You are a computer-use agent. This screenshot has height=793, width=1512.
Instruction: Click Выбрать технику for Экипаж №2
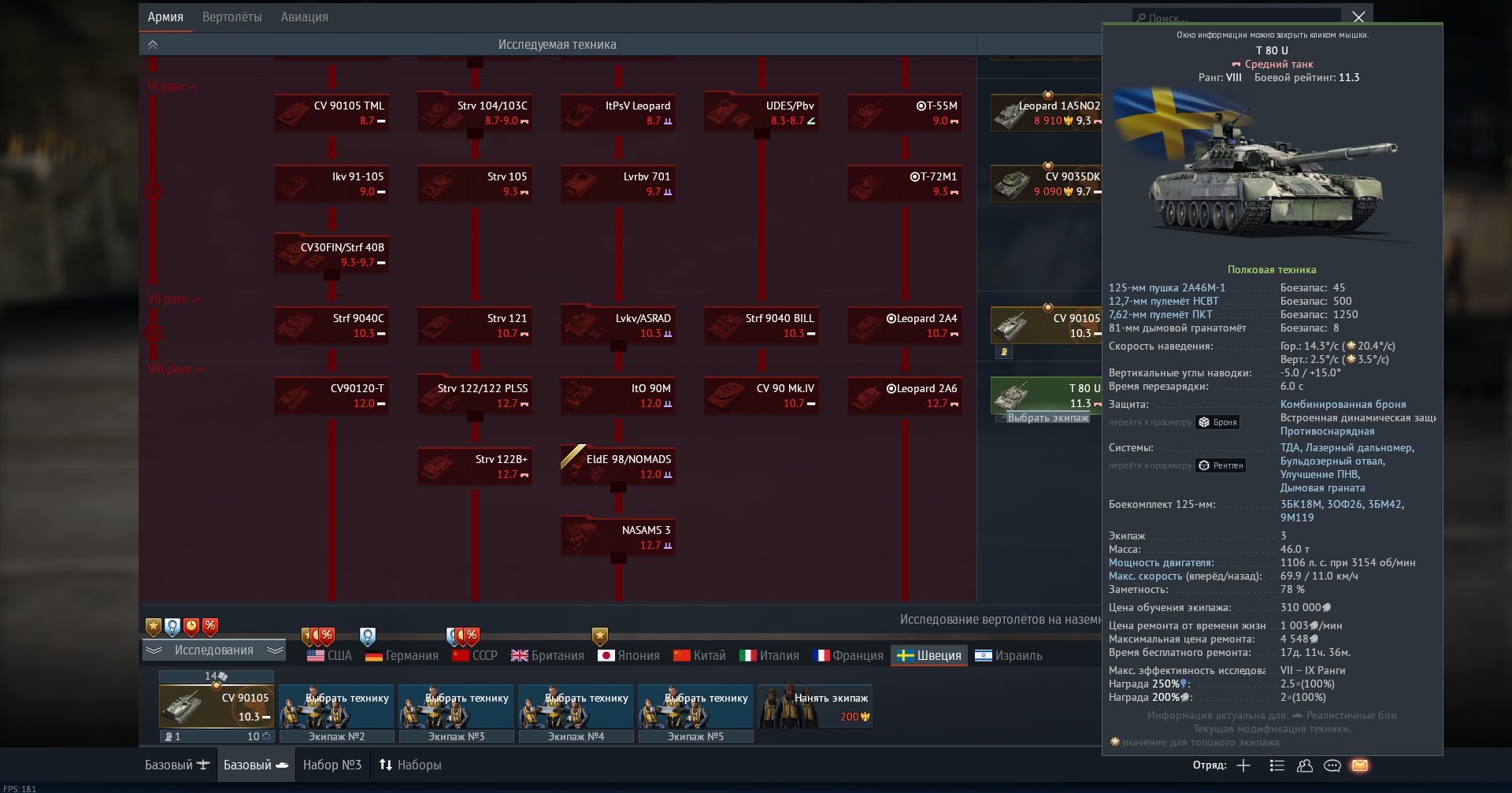[337, 706]
